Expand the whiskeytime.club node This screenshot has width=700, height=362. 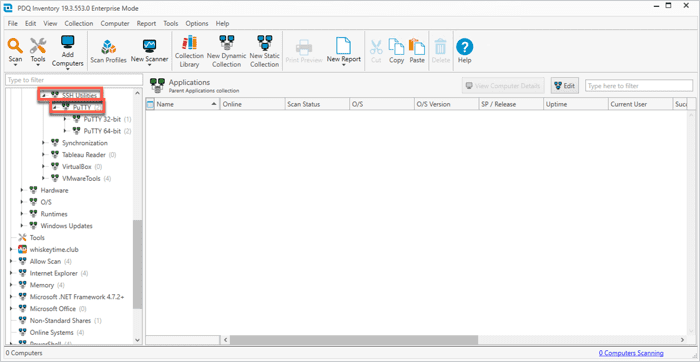point(11,250)
